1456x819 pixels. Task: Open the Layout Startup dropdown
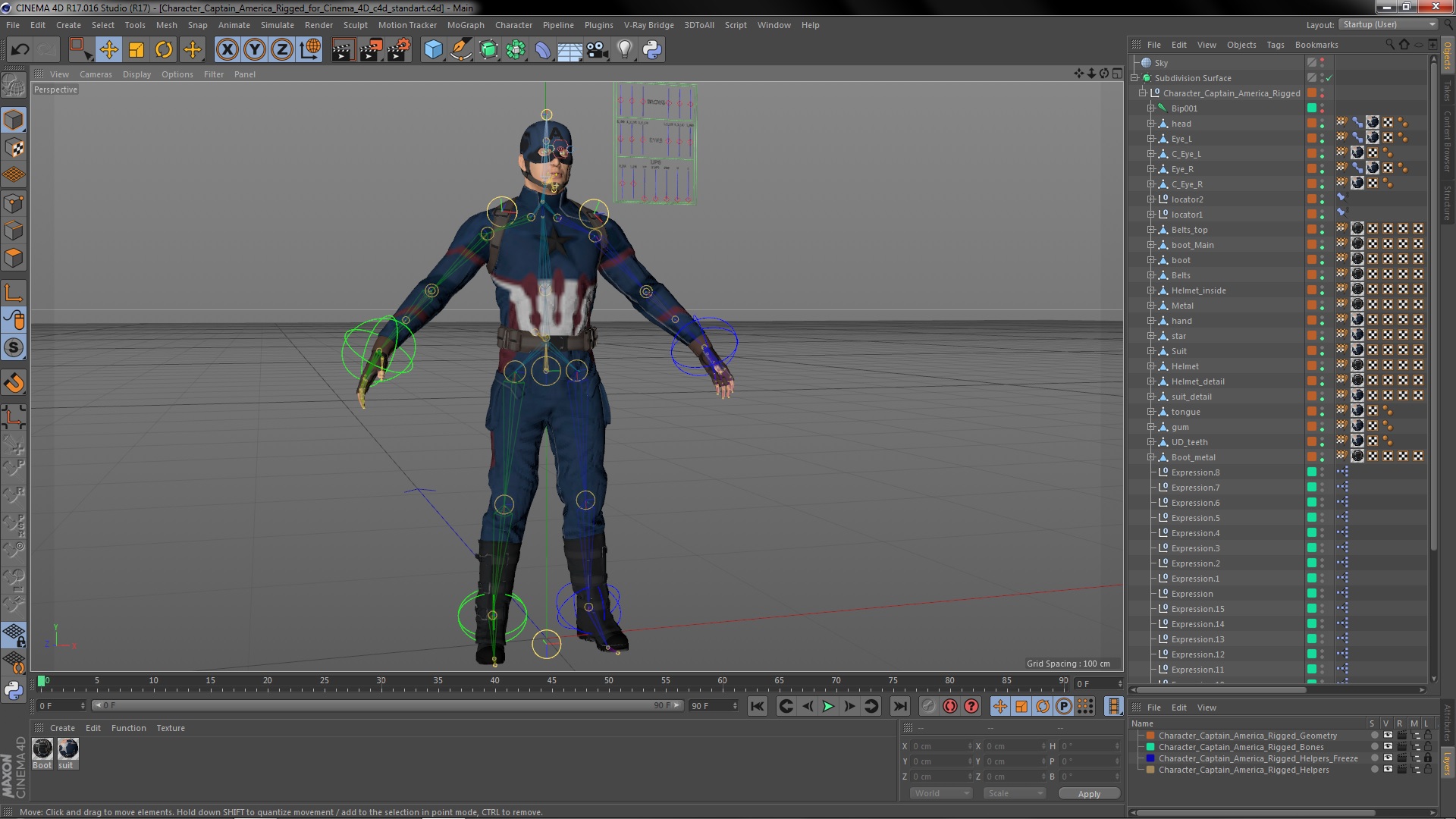[1388, 25]
